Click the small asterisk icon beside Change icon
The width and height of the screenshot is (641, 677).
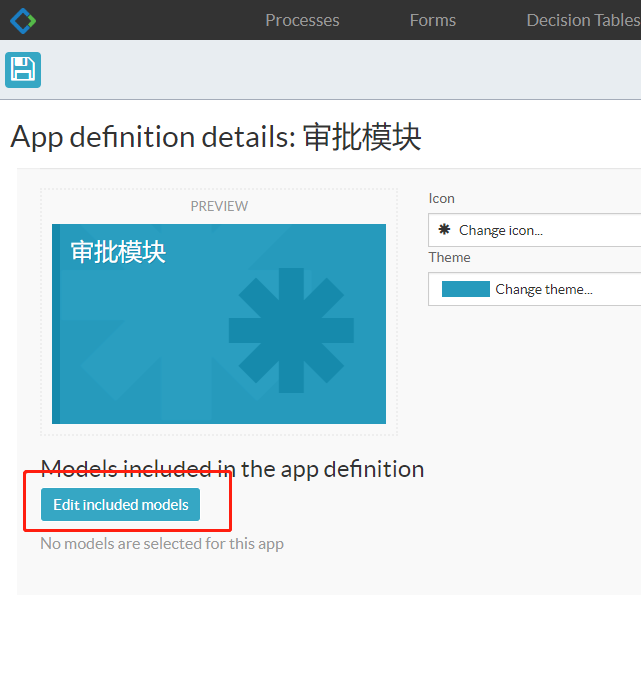pyautogui.click(x=444, y=230)
